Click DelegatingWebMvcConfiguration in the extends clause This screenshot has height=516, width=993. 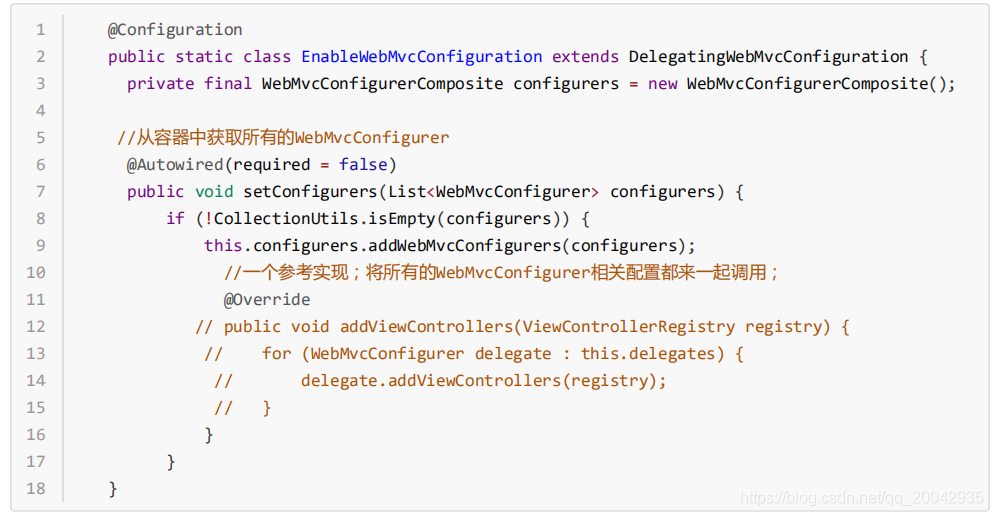pyautogui.click(x=768, y=56)
